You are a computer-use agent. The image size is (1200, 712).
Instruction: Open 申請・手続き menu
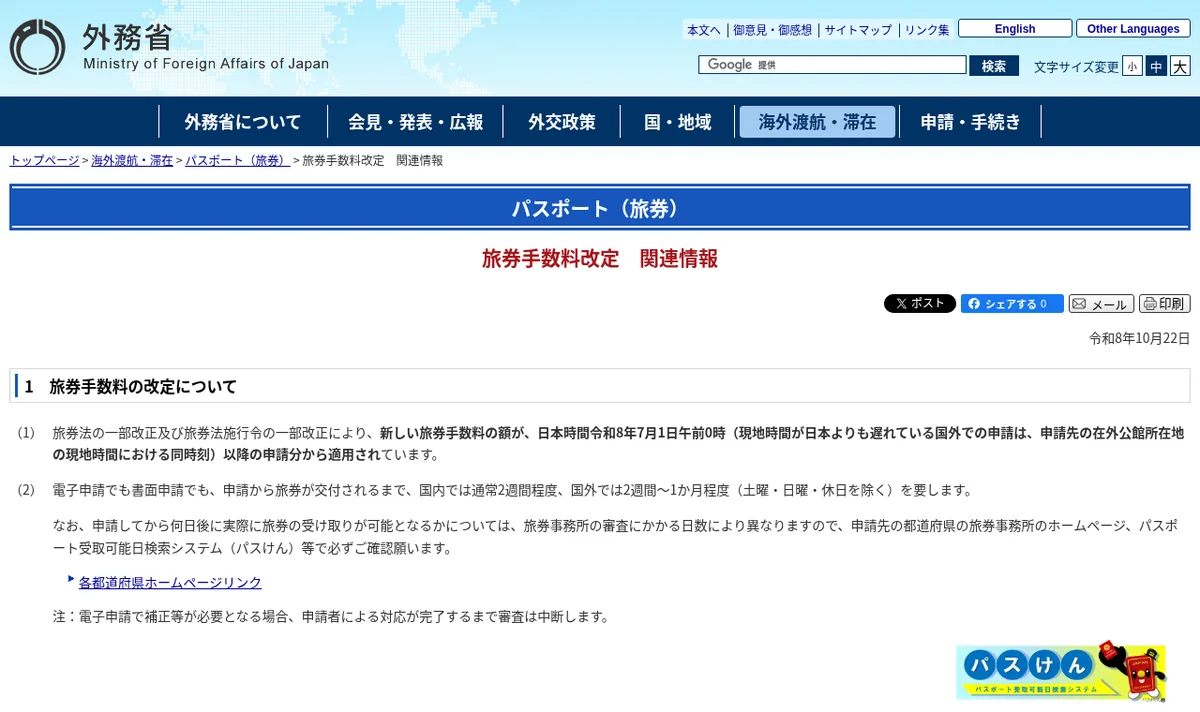[x=971, y=122]
